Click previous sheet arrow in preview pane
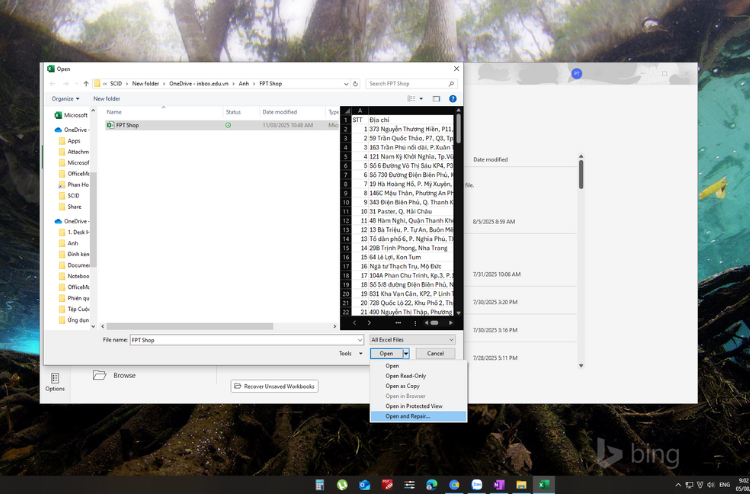750x500 pixels. pos(354,323)
